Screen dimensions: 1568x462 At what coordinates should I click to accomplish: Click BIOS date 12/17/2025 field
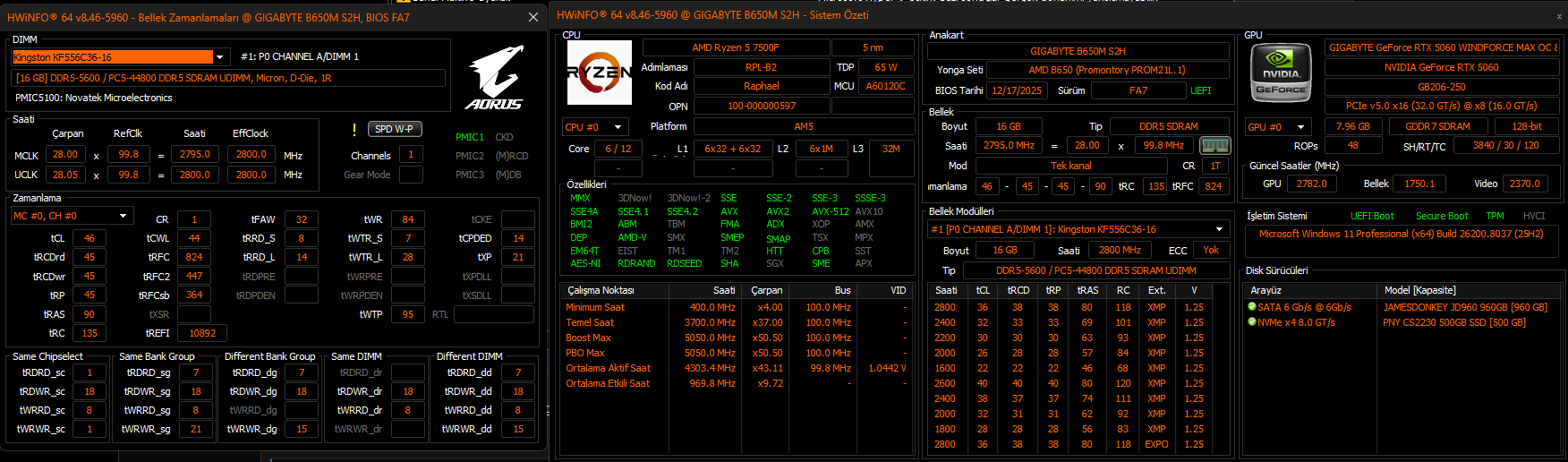coord(1017,90)
